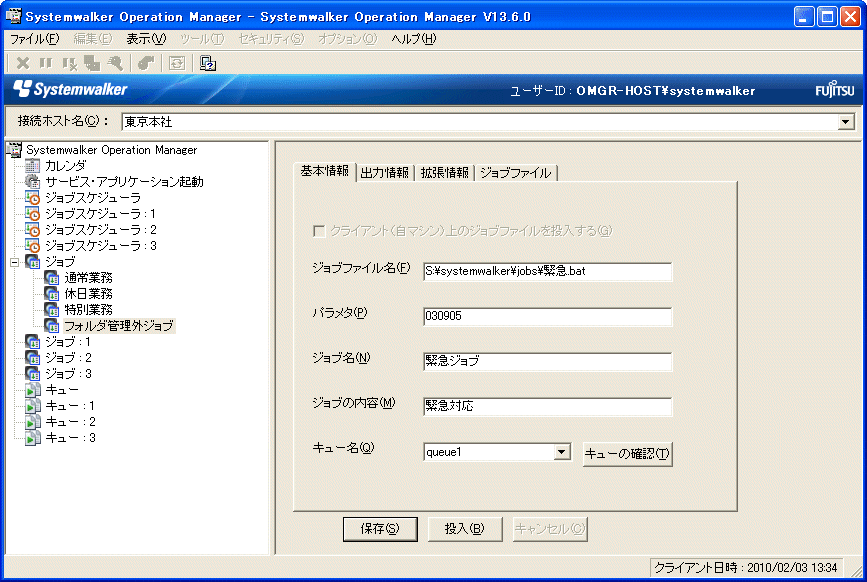Click the whistle-shaped toolbar icon
This screenshot has width=867, height=582.
pos(146,64)
